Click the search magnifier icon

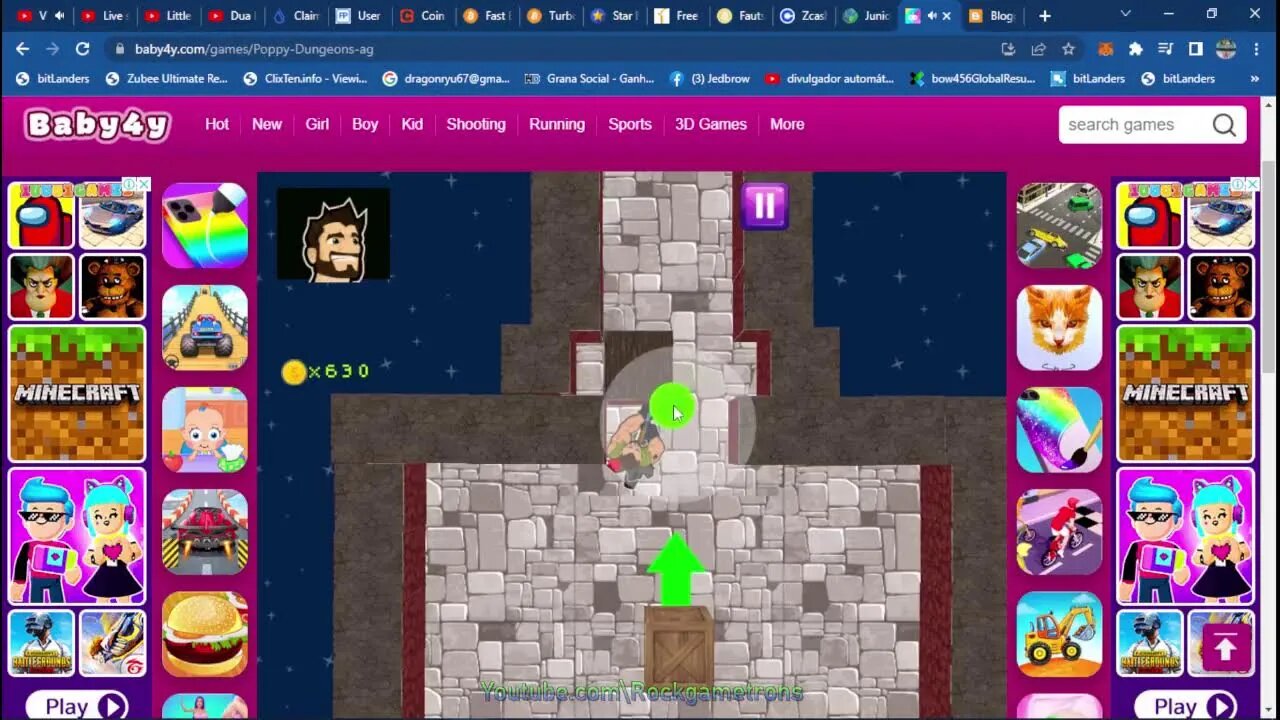pos(1224,124)
